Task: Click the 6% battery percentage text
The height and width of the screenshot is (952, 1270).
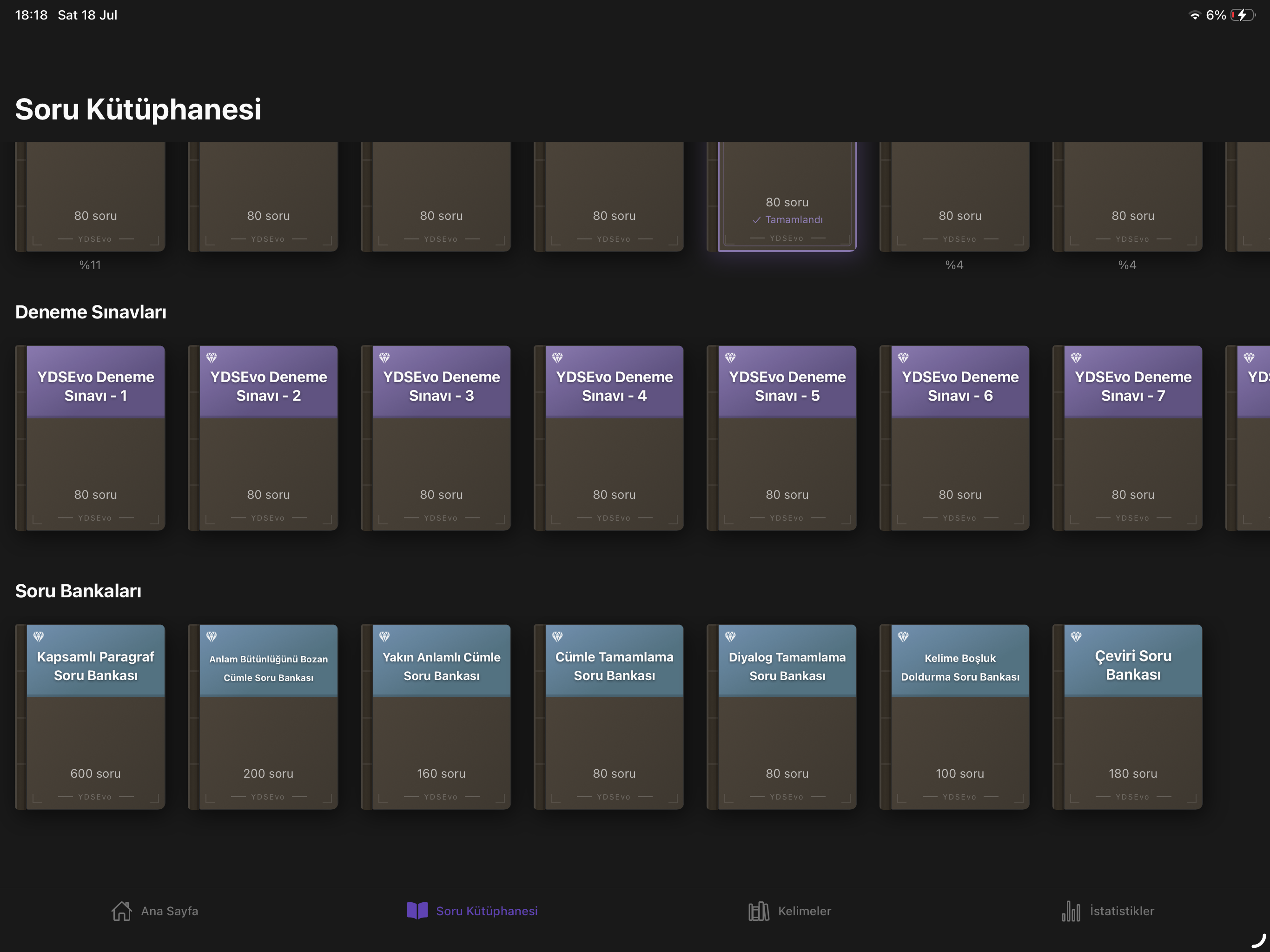Action: (1216, 15)
